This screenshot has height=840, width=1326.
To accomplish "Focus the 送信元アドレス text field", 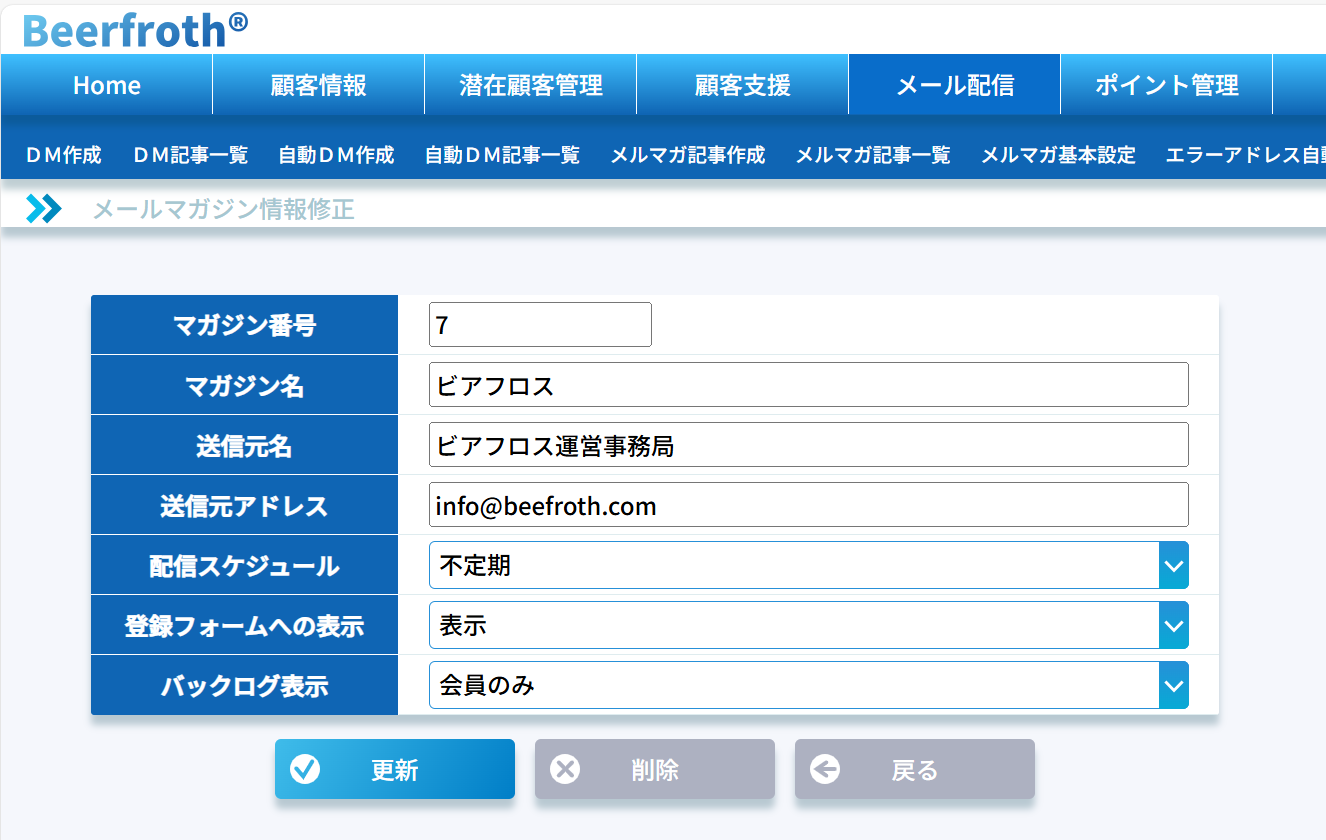I will 808,505.
